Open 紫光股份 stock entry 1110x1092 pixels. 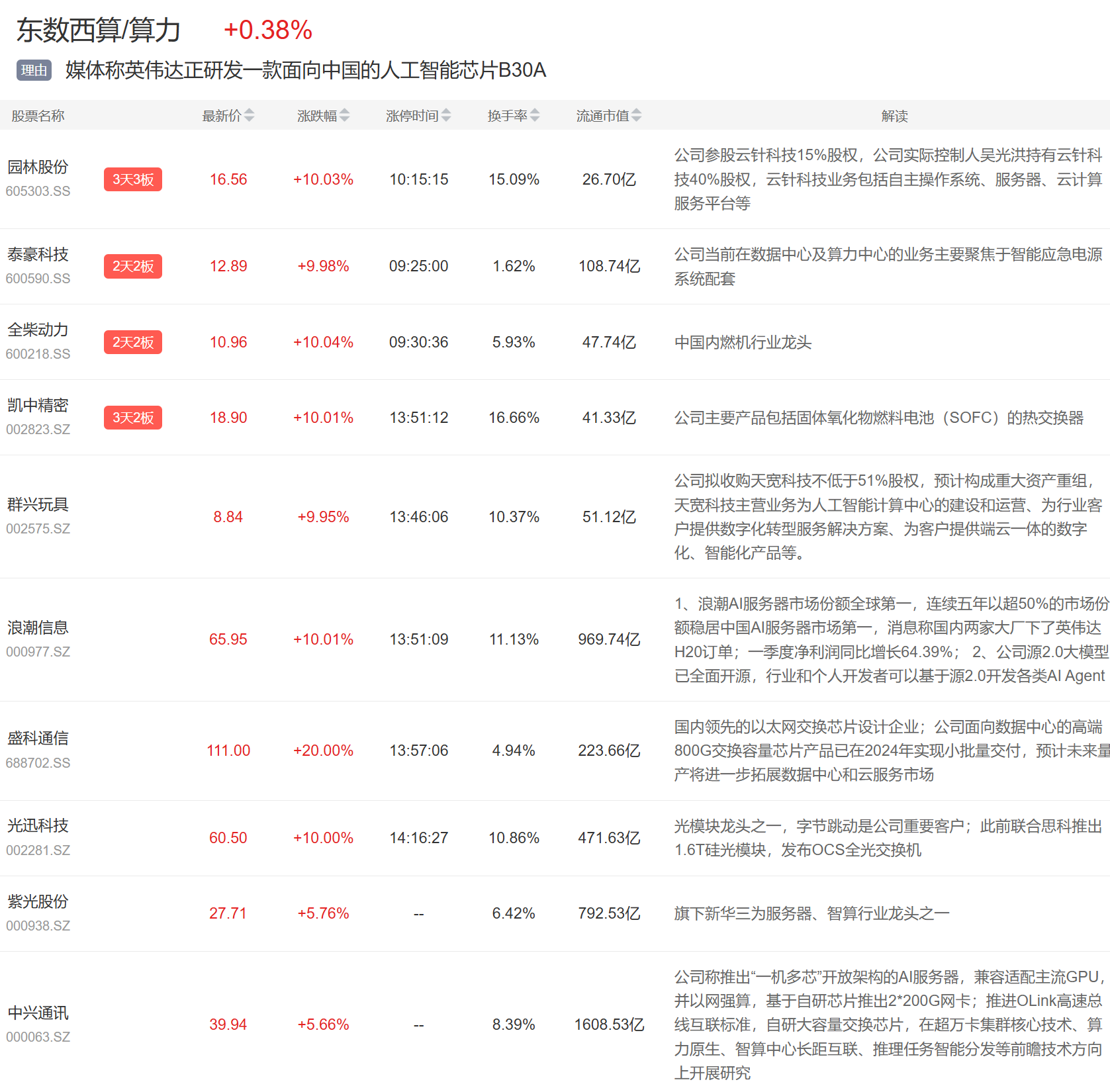click(38, 901)
